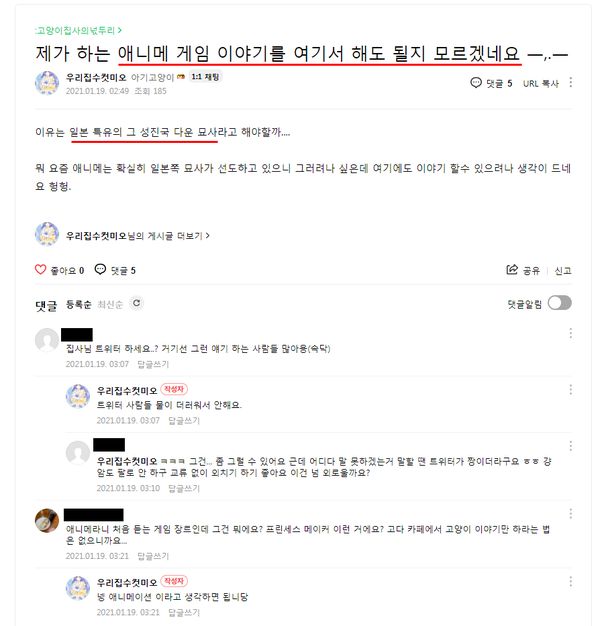Image resolution: width=600 pixels, height=626 pixels.
Task: Click the comment refresh icon
Action: pos(137,303)
